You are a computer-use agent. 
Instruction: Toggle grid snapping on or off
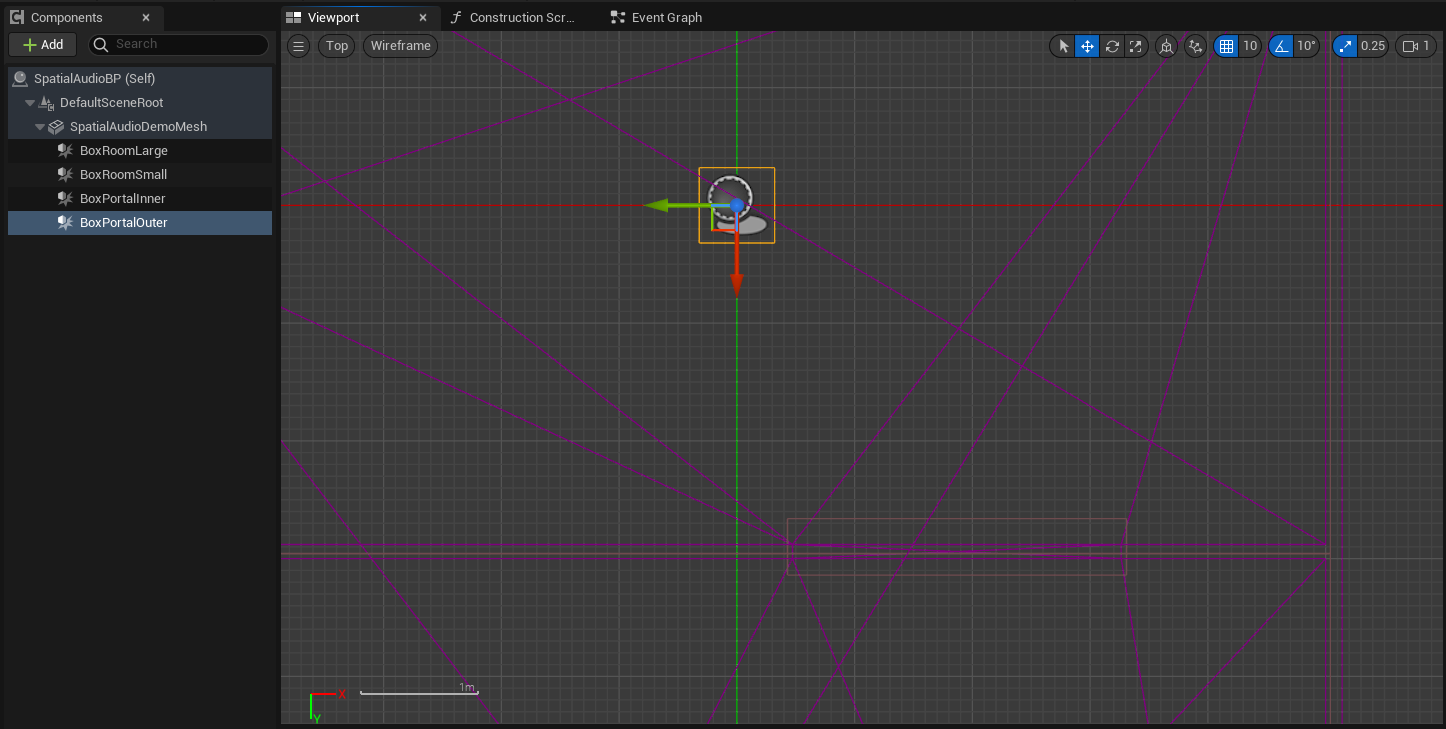pyautogui.click(x=1225, y=46)
